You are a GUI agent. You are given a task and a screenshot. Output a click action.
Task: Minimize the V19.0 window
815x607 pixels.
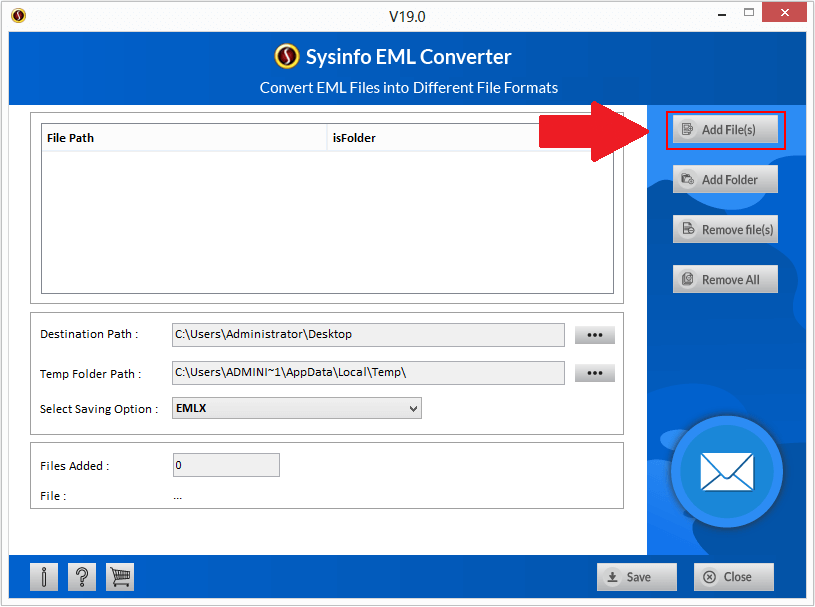pos(722,15)
